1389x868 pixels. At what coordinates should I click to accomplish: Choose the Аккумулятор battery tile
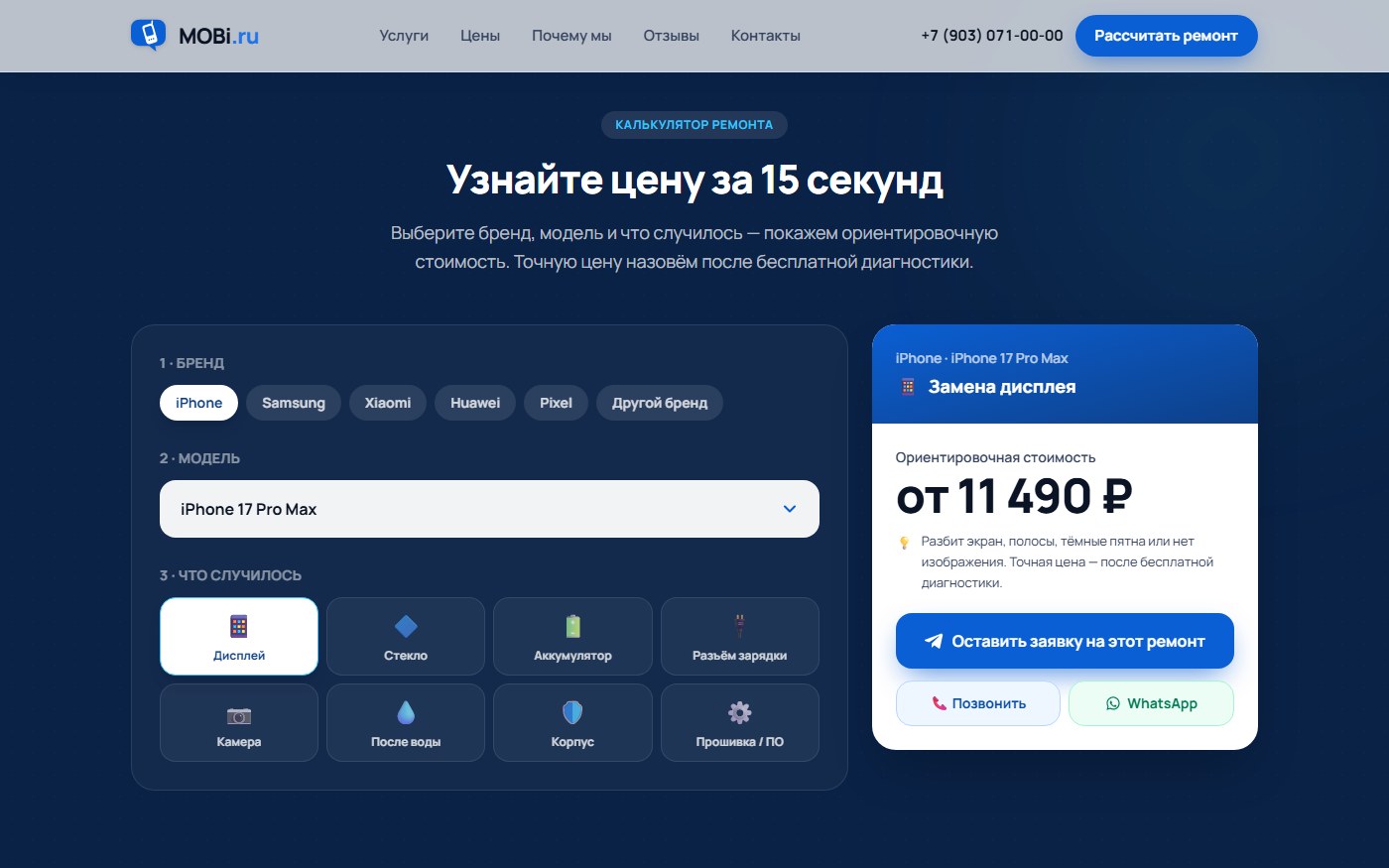point(572,636)
